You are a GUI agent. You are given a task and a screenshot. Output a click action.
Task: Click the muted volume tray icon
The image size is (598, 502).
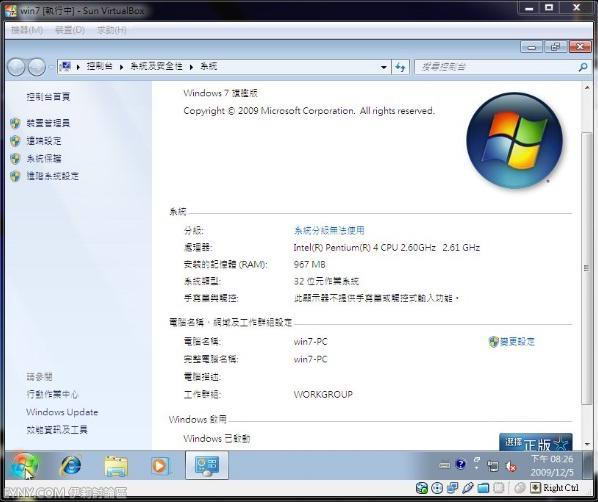pos(511,466)
